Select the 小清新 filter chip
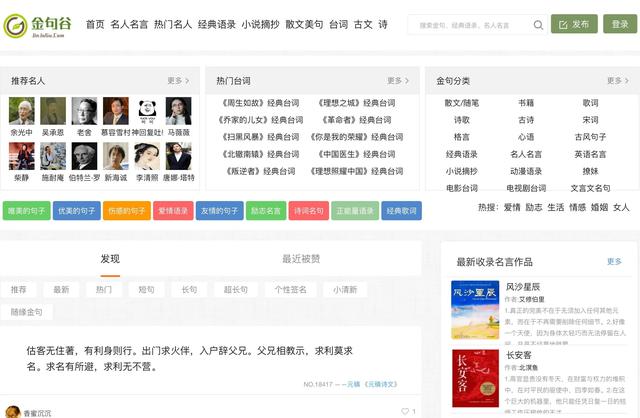This screenshot has height=418, width=640. point(348,289)
